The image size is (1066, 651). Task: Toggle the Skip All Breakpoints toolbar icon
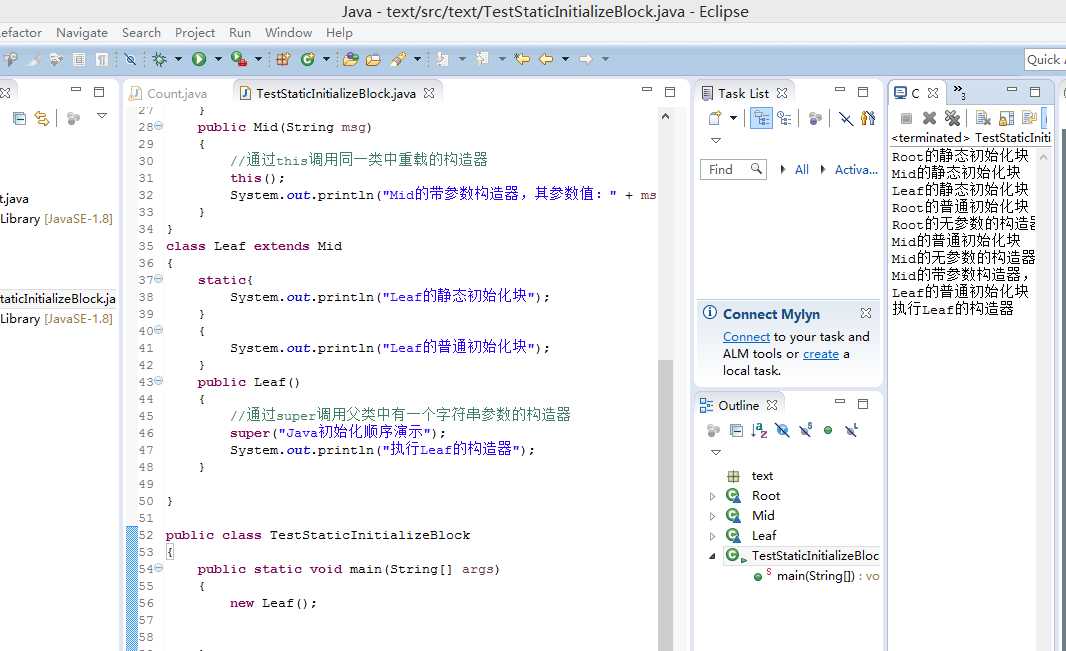point(131,59)
